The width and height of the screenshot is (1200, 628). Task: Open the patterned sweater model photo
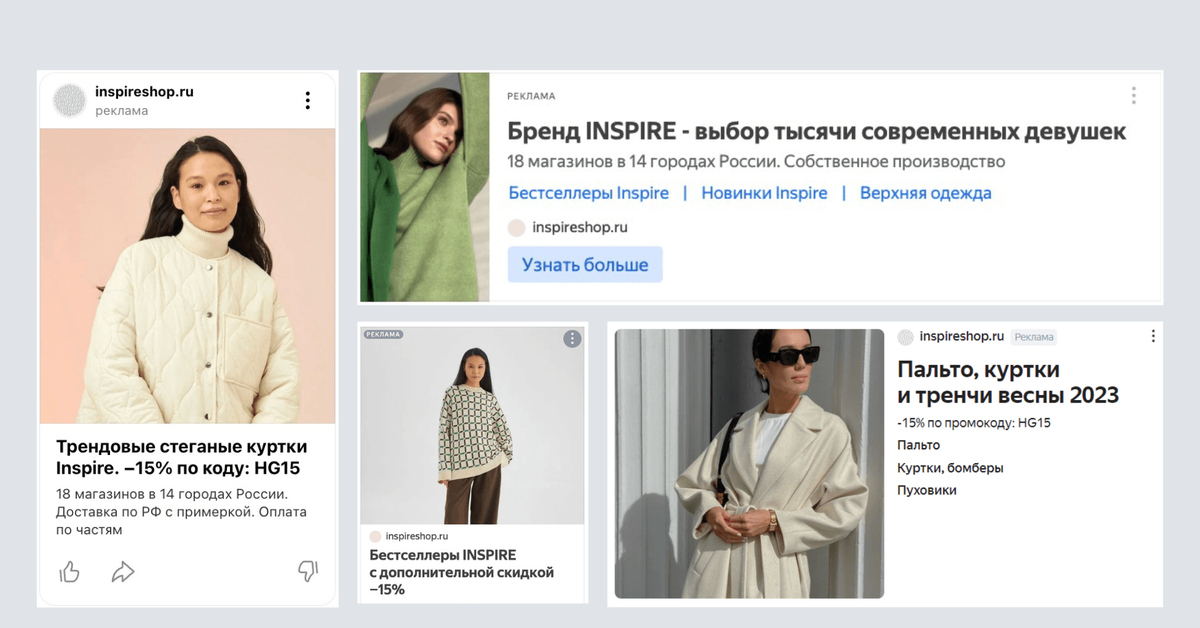[472, 425]
